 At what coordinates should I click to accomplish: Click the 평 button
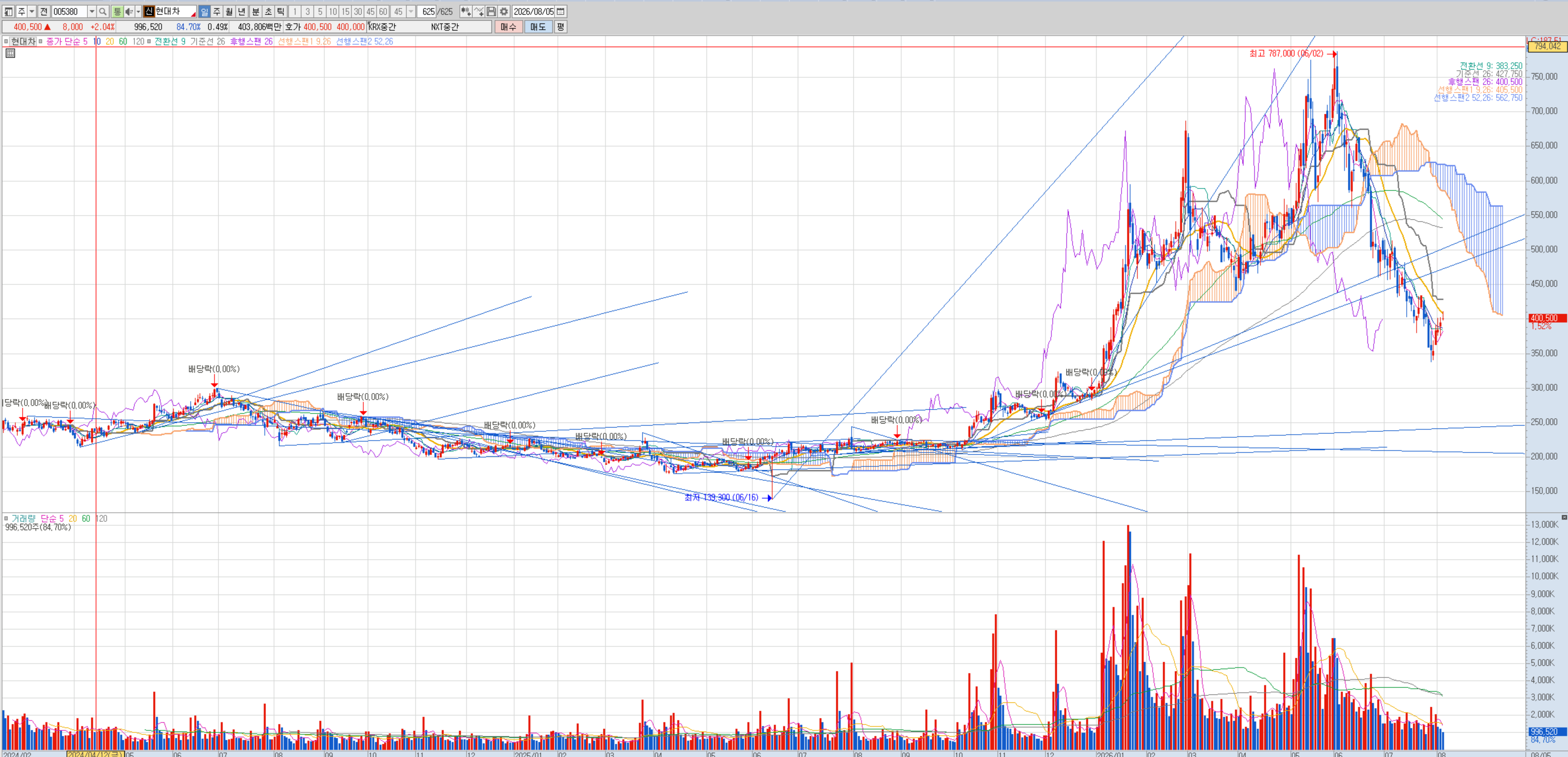tap(561, 27)
